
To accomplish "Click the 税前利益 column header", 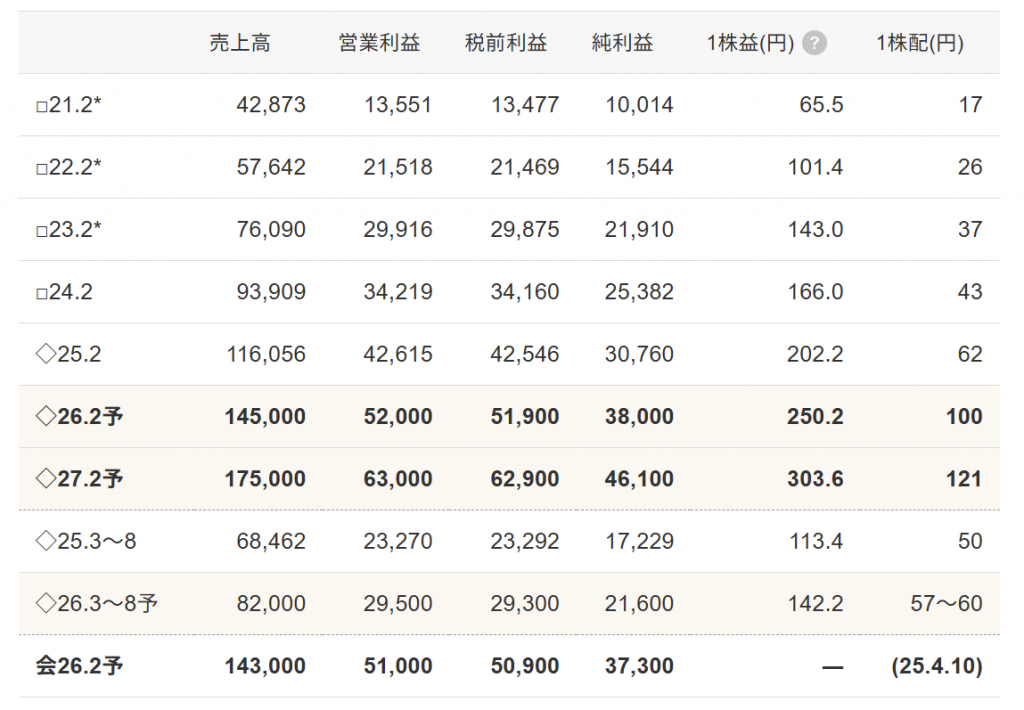I will (506, 43).
